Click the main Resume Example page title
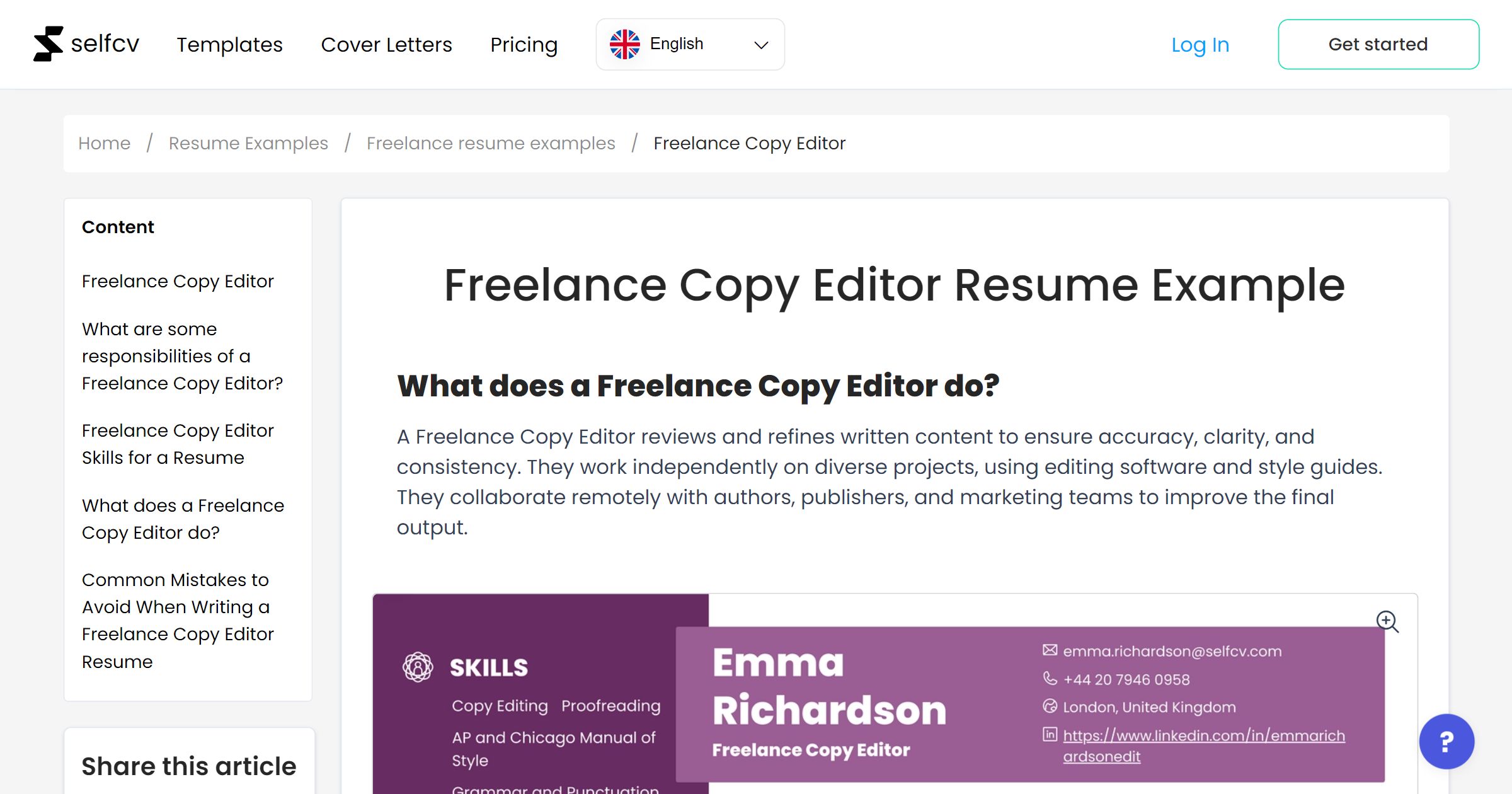This screenshot has width=1512, height=794. pos(895,285)
